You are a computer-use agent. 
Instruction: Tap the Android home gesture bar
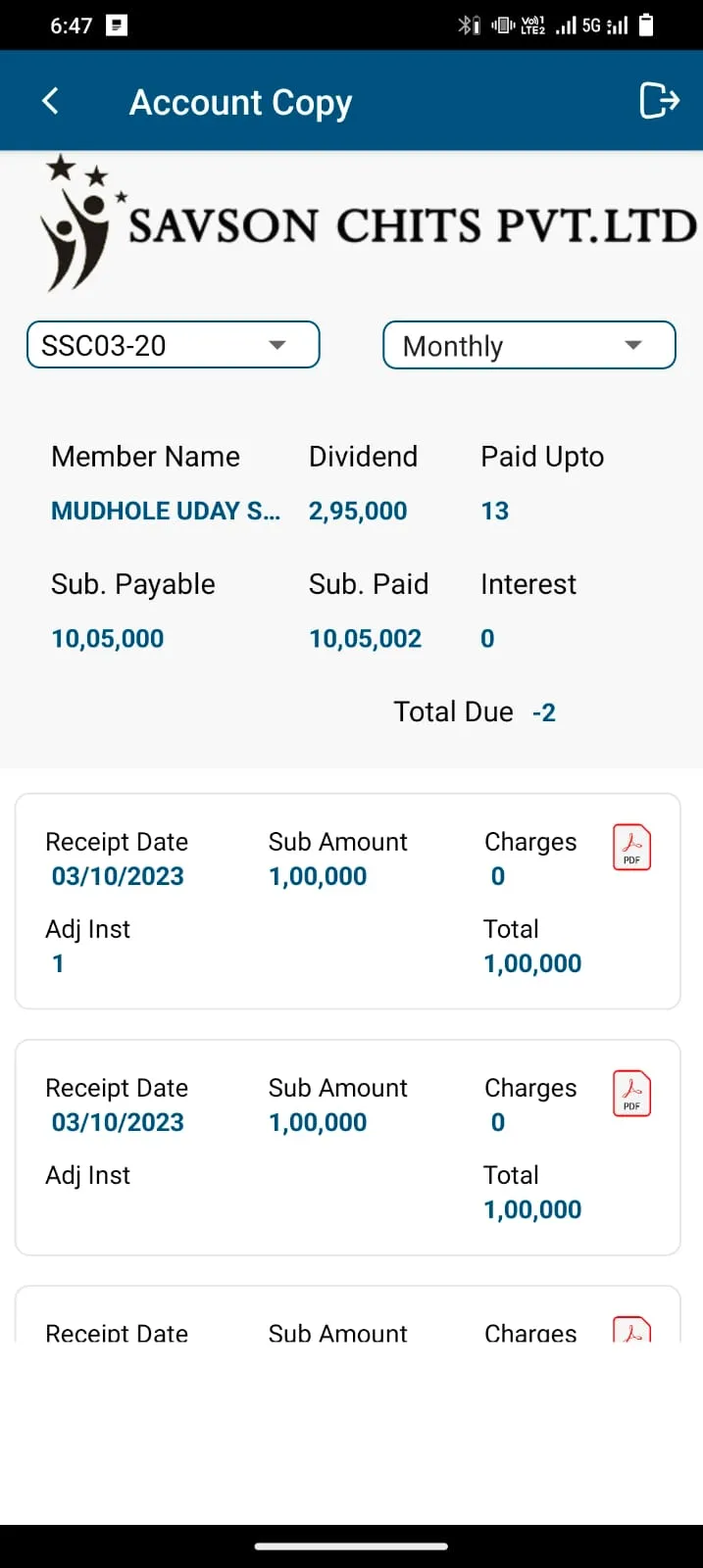(351, 1546)
